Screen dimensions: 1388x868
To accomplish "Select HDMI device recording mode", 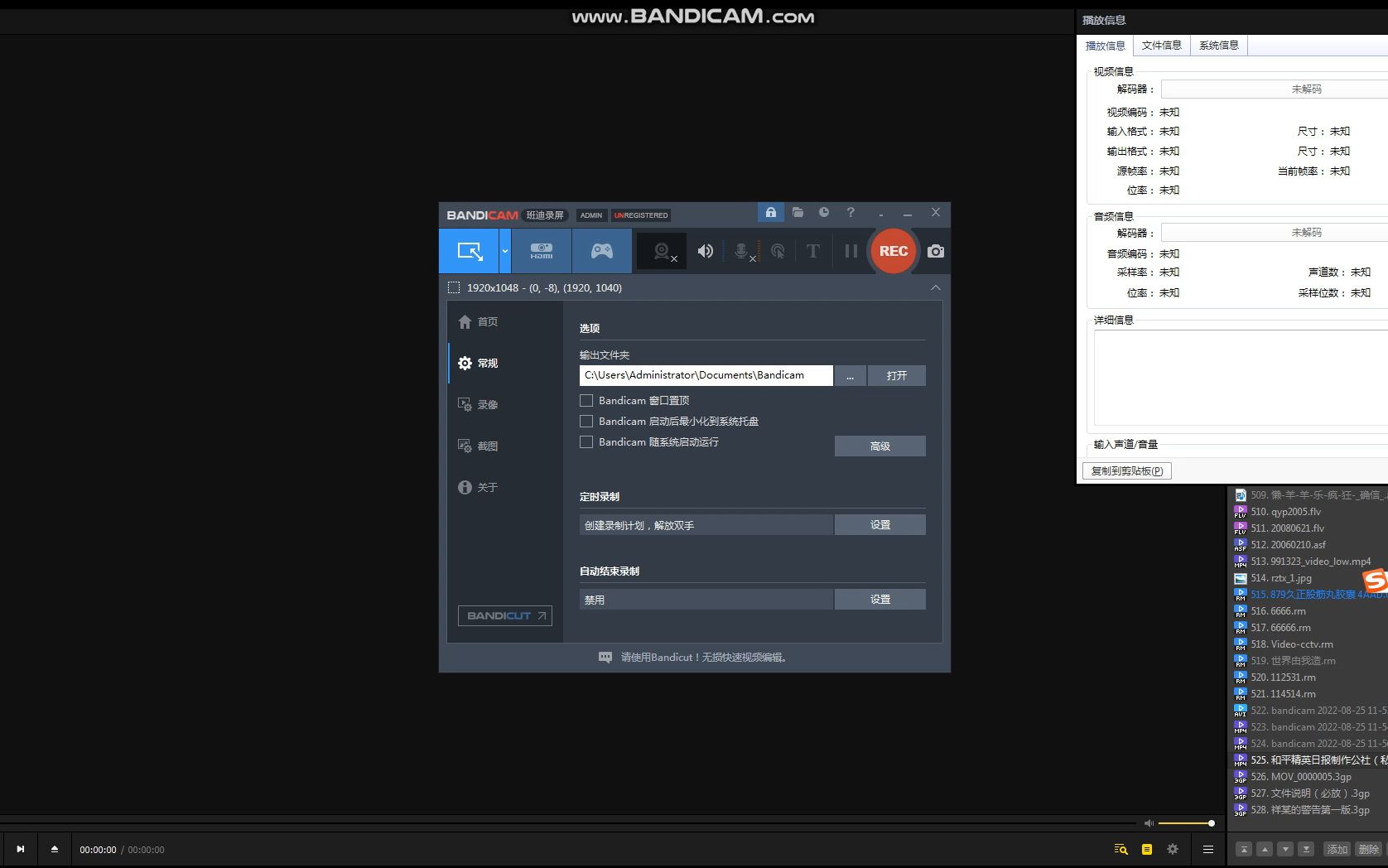I will (542, 251).
